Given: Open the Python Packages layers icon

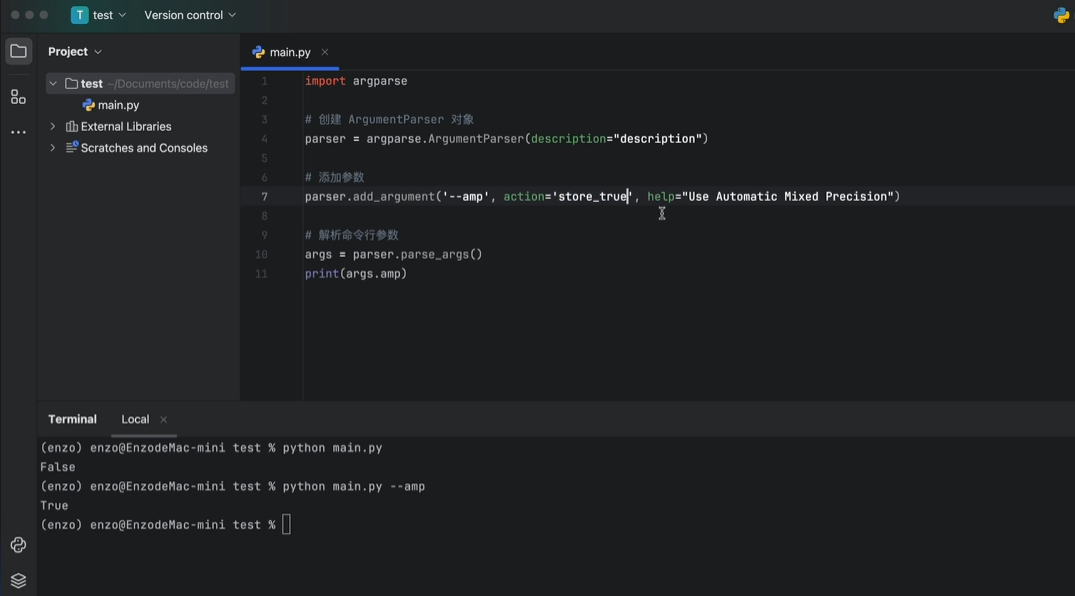Looking at the screenshot, I should click(x=19, y=580).
